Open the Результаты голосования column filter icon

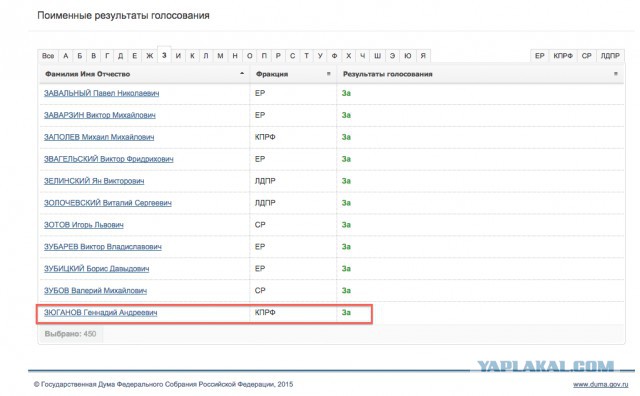[616, 74]
